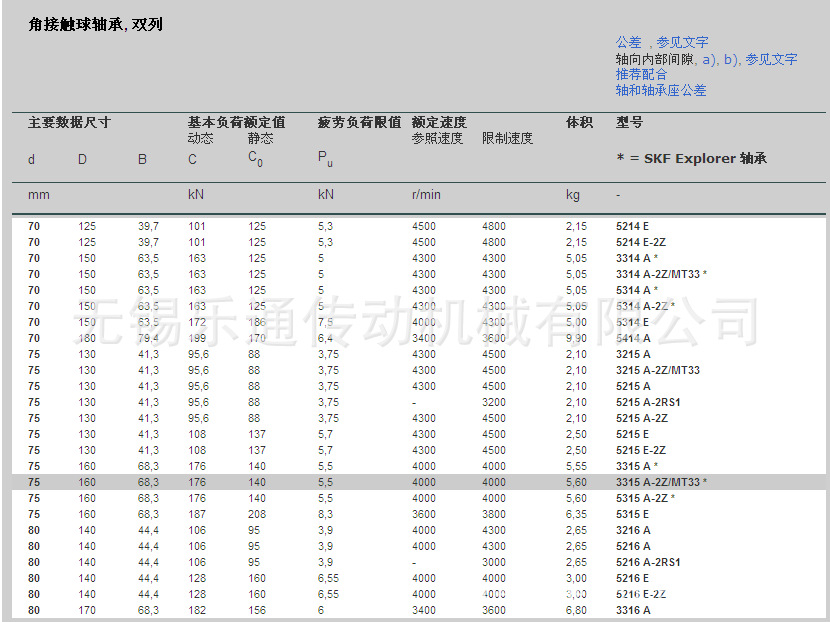The height and width of the screenshot is (622, 830).
Task: Click the 动态 sub-header
Action: click(x=201, y=139)
